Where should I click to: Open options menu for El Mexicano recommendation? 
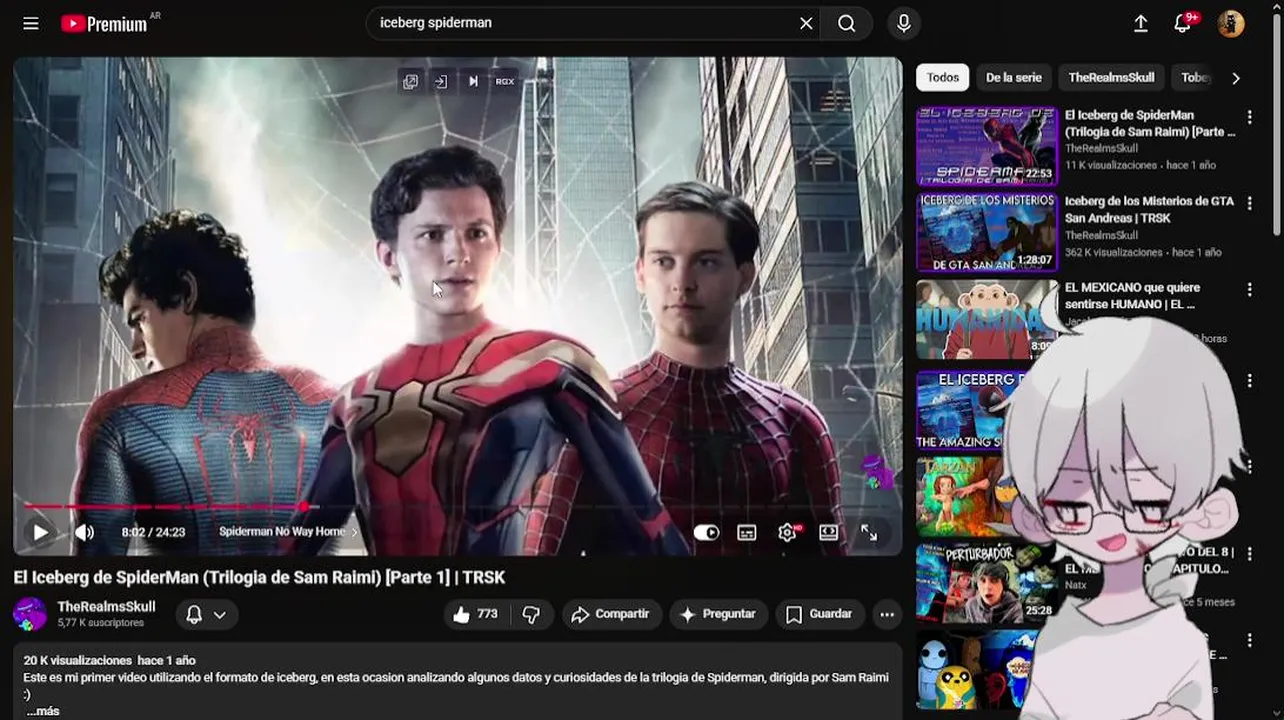1249,290
